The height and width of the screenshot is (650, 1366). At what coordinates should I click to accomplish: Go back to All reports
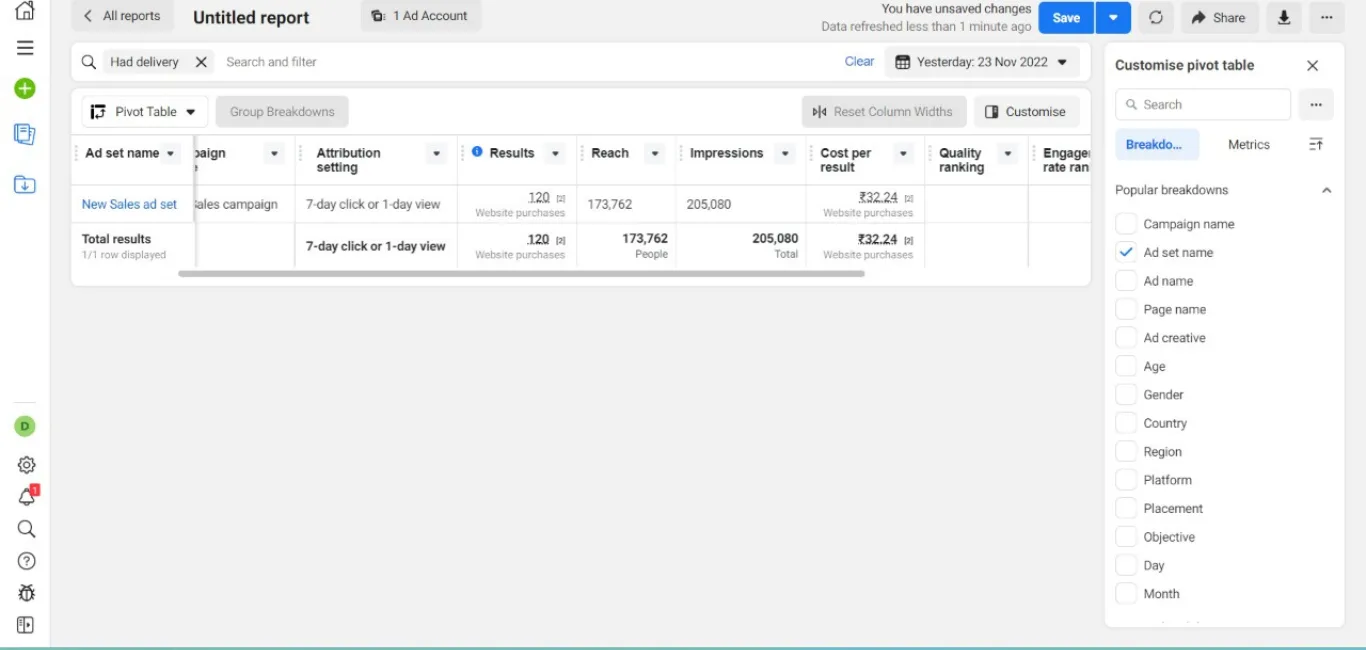122,16
